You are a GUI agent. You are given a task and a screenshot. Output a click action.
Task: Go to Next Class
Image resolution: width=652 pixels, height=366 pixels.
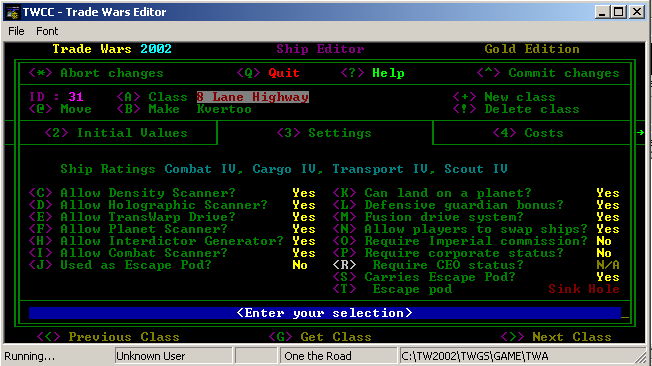pos(556,337)
